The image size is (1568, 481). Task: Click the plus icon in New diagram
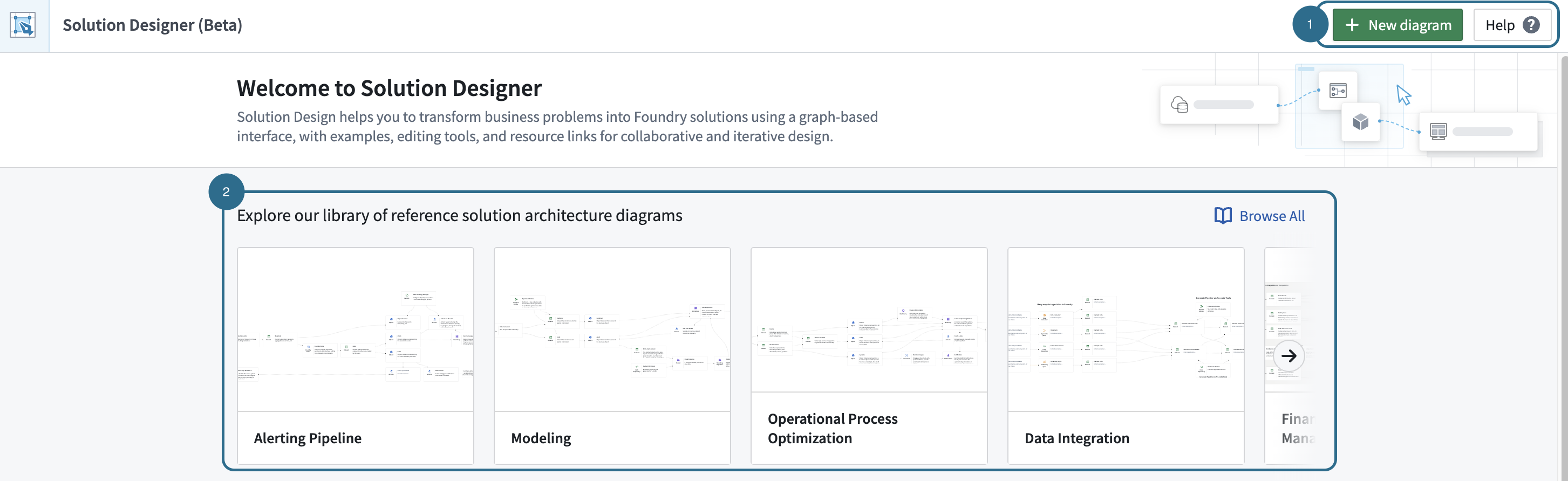[x=1352, y=25]
